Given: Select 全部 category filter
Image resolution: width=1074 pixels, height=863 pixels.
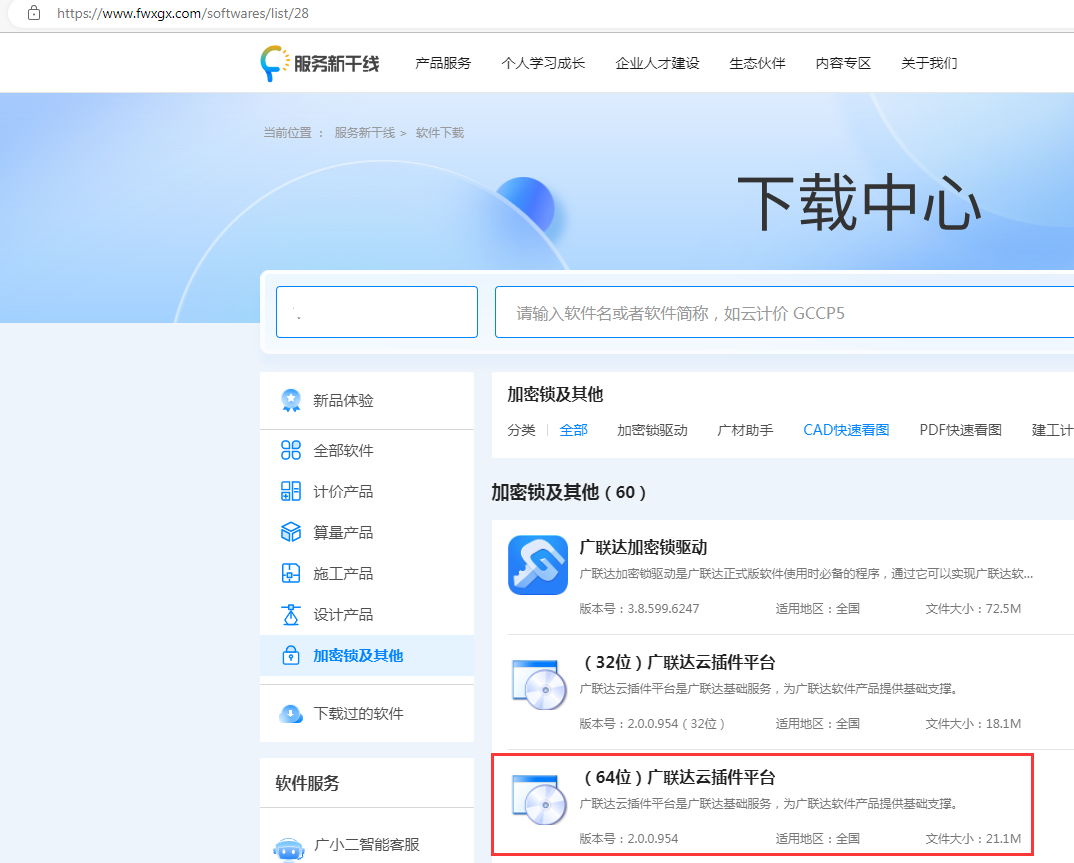Looking at the screenshot, I should [x=573, y=430].
